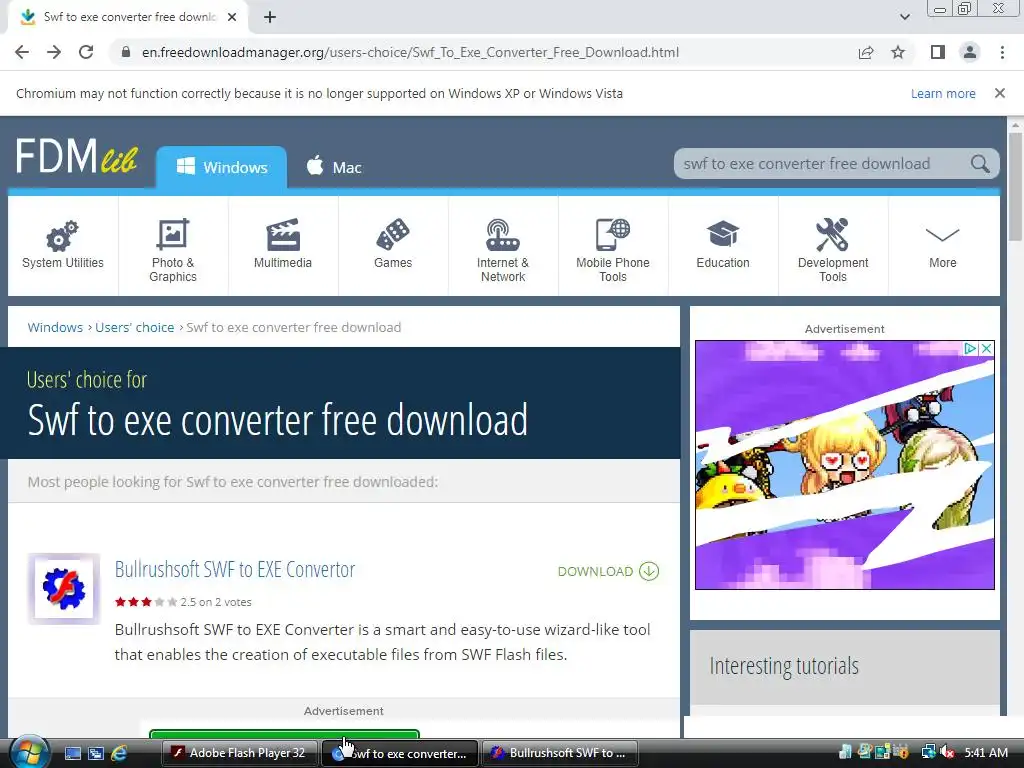The height and width of the screenshot is (768, 1024).
Task: Click the AdChoices triangle icon
Action: (971, 349)
